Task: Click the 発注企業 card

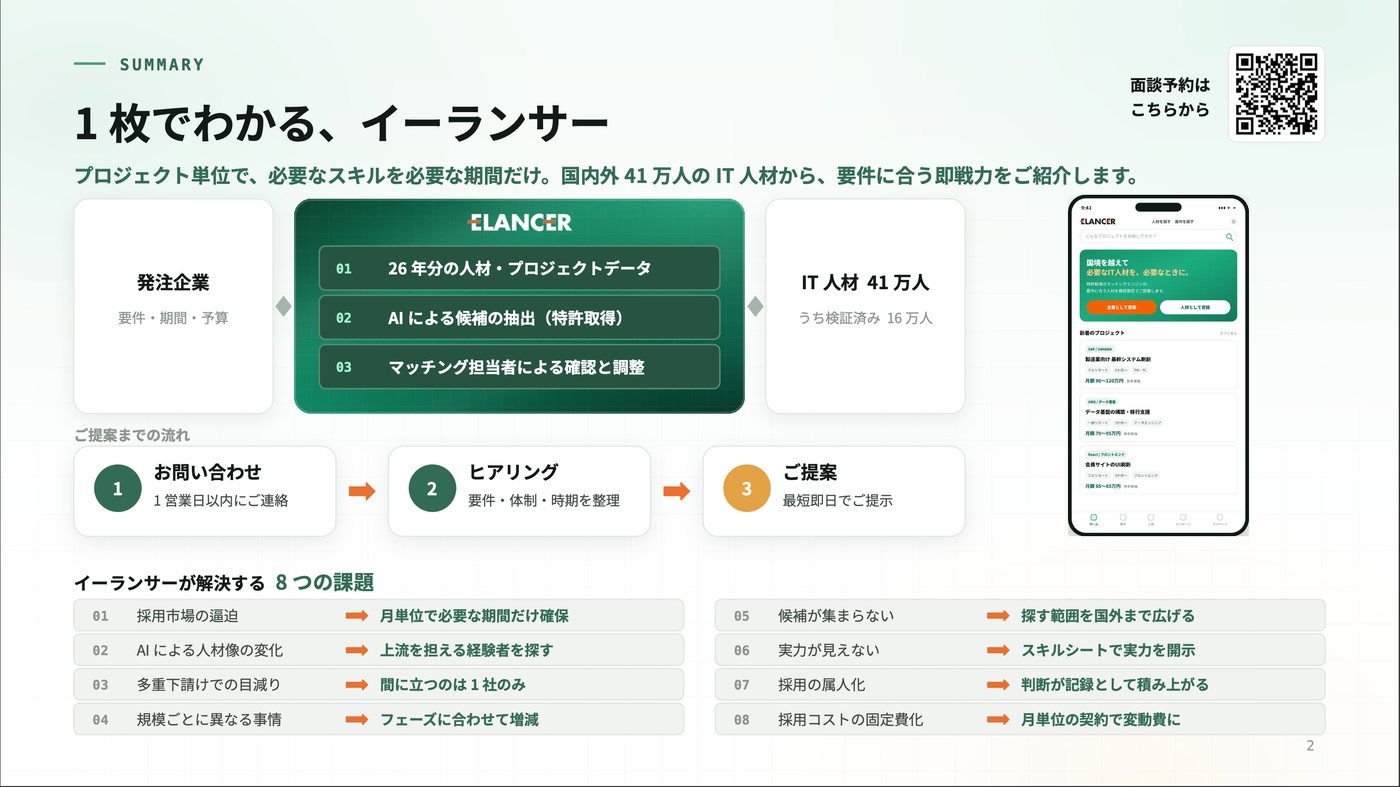Action: click(173, 306)
